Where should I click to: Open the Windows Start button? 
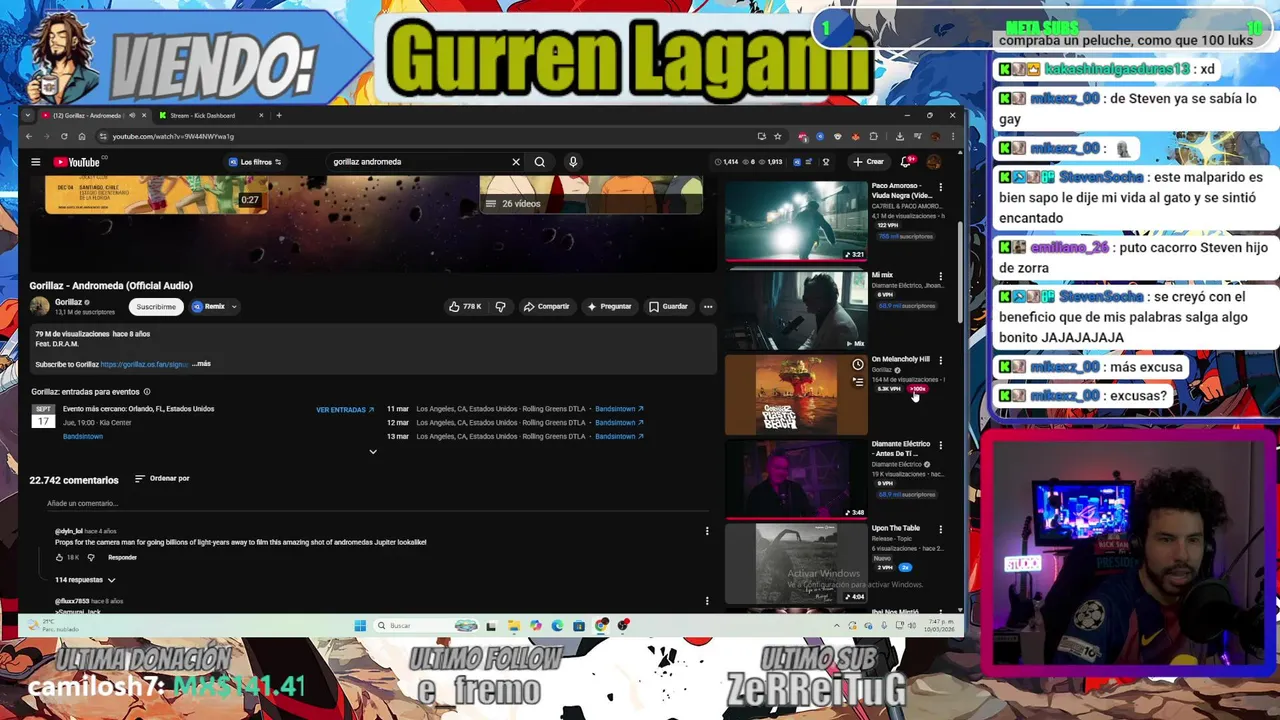[x=360, y=626]
